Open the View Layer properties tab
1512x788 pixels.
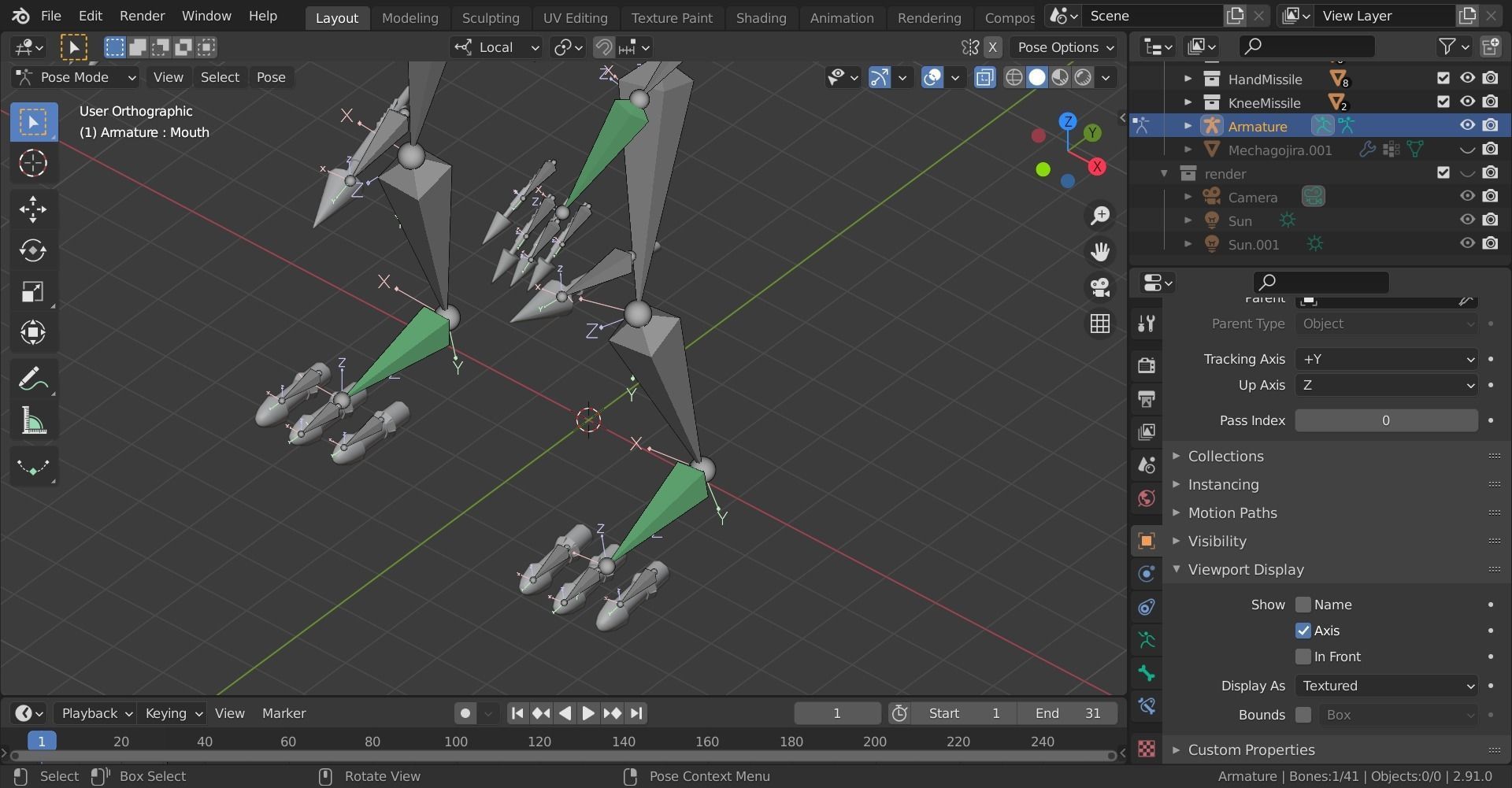click(1147, 431)
